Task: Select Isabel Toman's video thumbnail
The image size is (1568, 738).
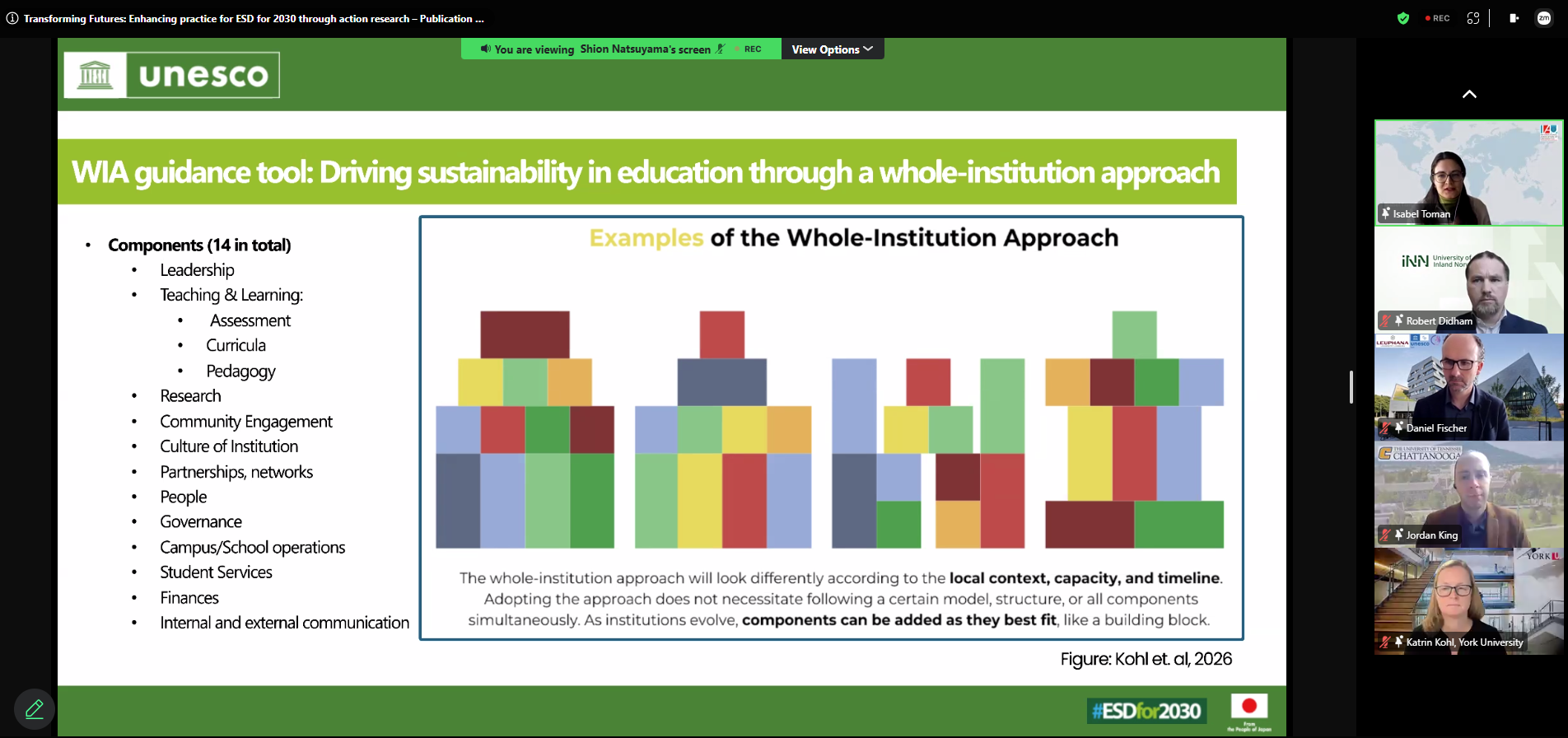Action: point(1469,173)
